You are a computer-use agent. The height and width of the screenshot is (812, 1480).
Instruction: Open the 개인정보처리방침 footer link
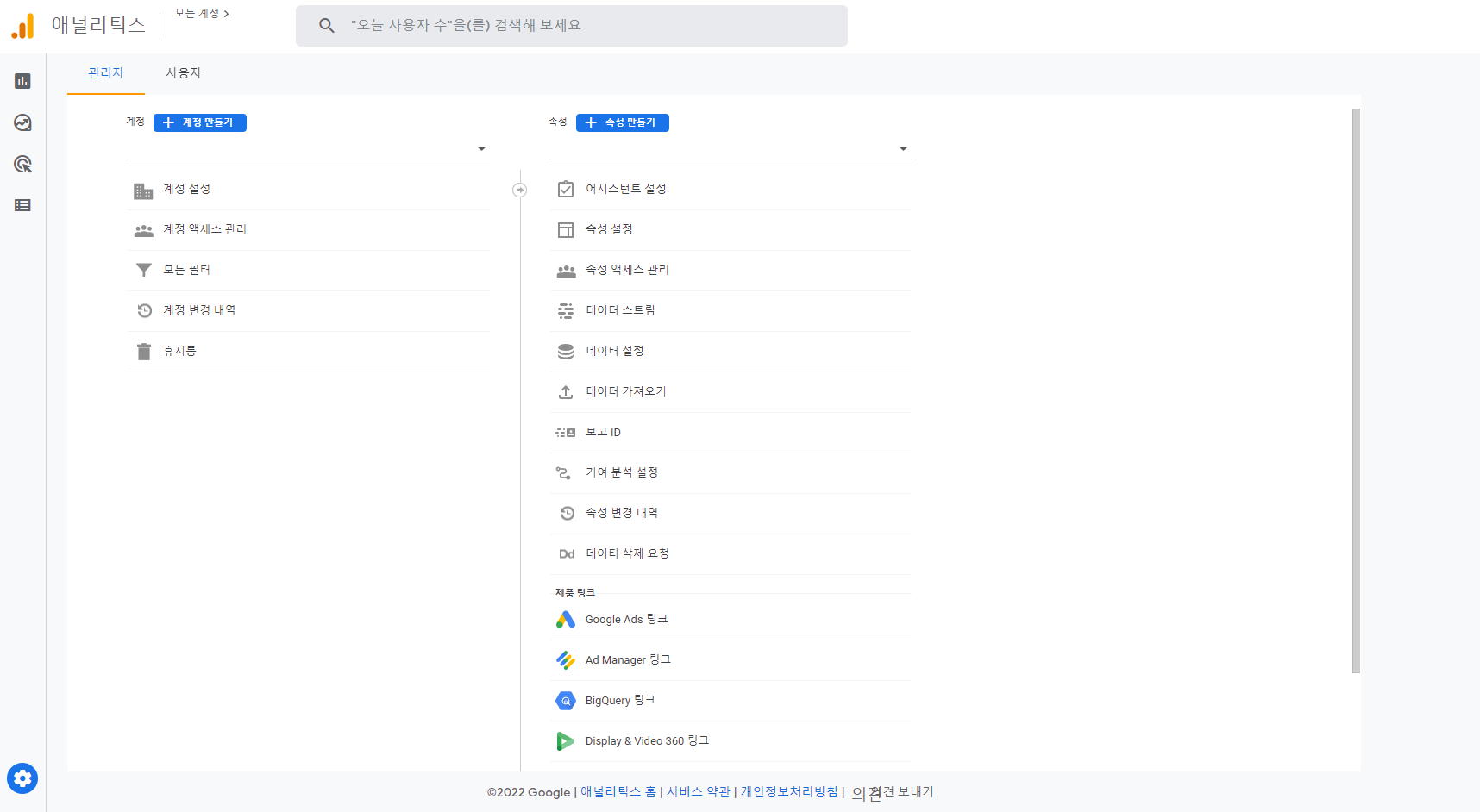789,792
